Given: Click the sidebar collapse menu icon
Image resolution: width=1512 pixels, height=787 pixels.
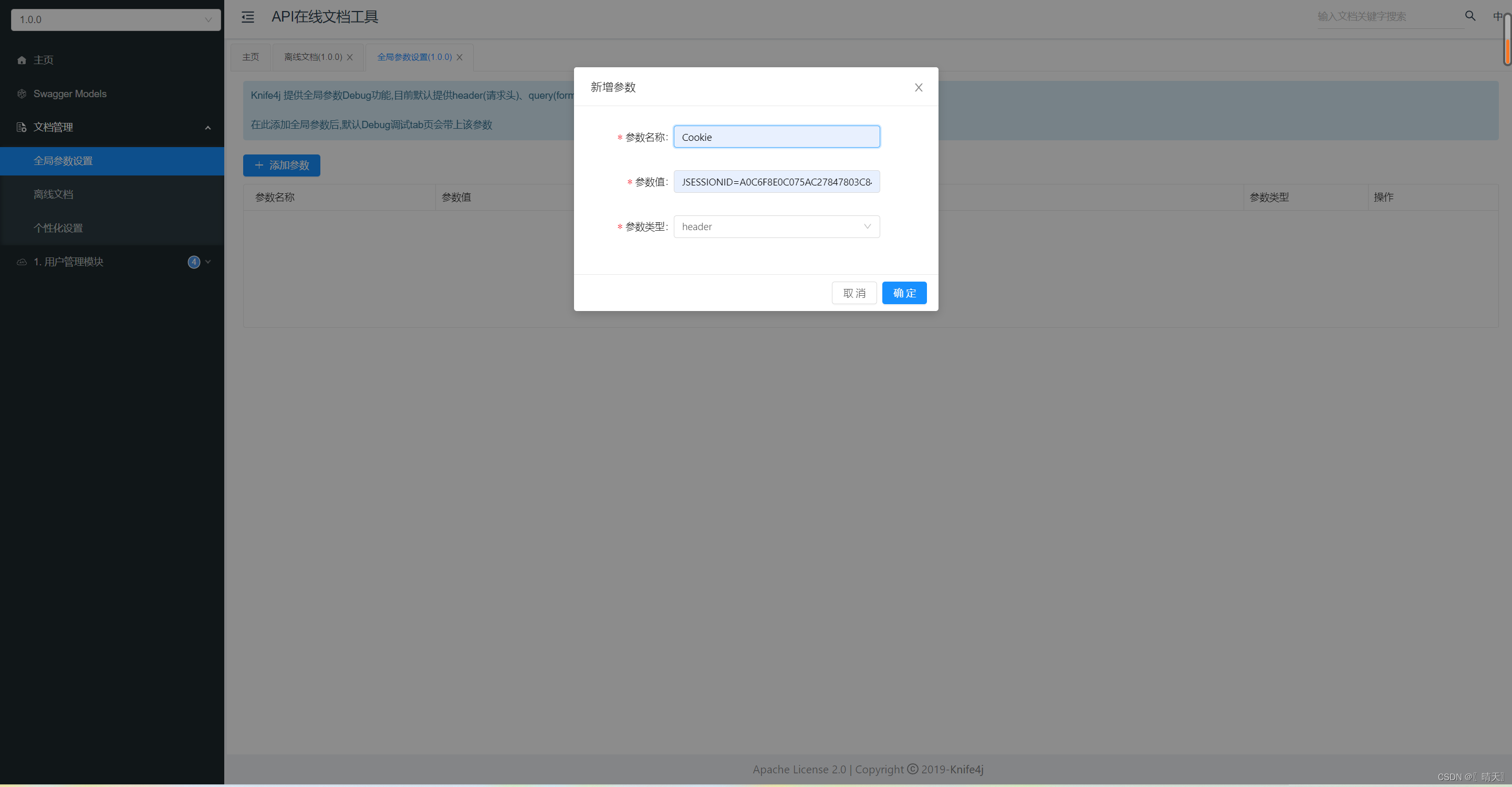Looking at the screenshot, I should pyautogui.click(x=248, y=17).
